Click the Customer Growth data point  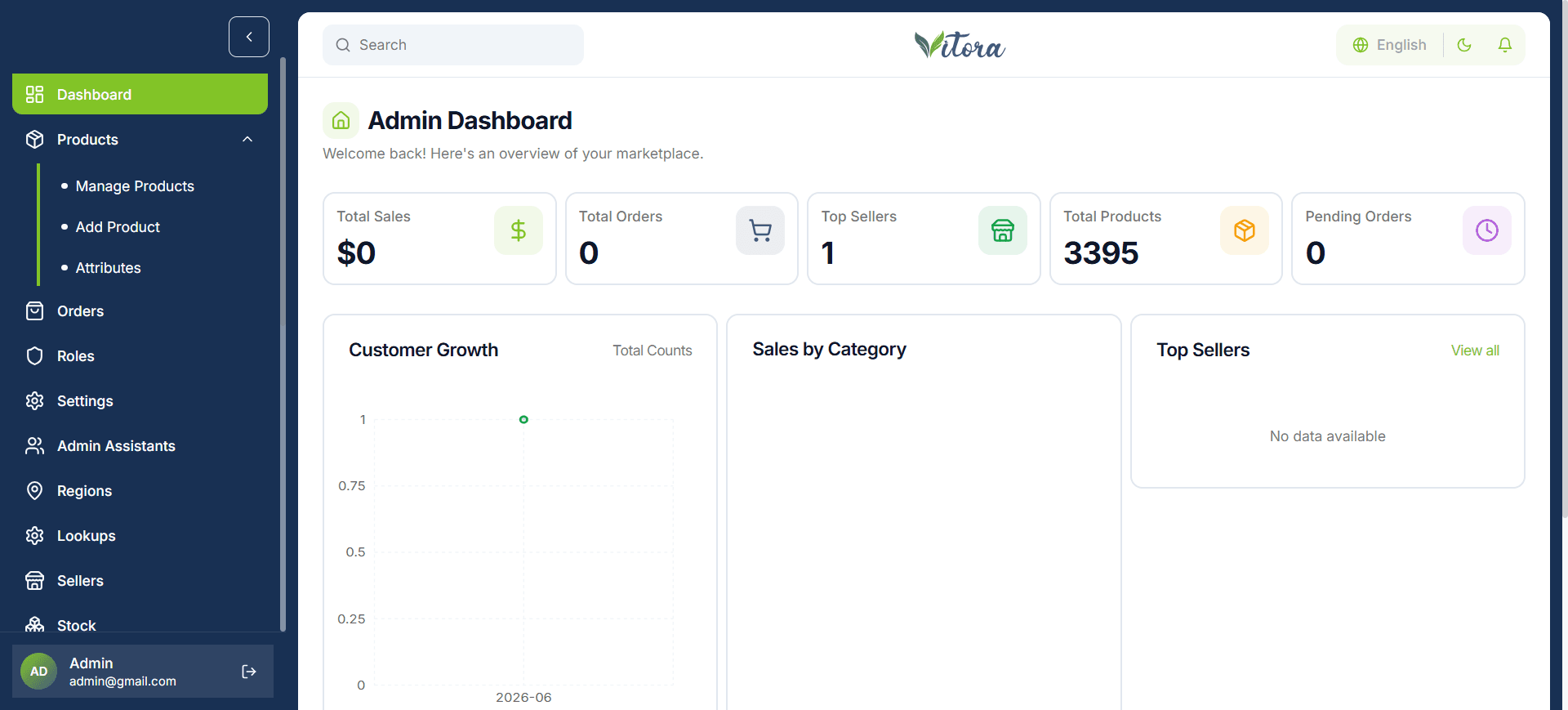pyautogui.click(x=523, y=419)
